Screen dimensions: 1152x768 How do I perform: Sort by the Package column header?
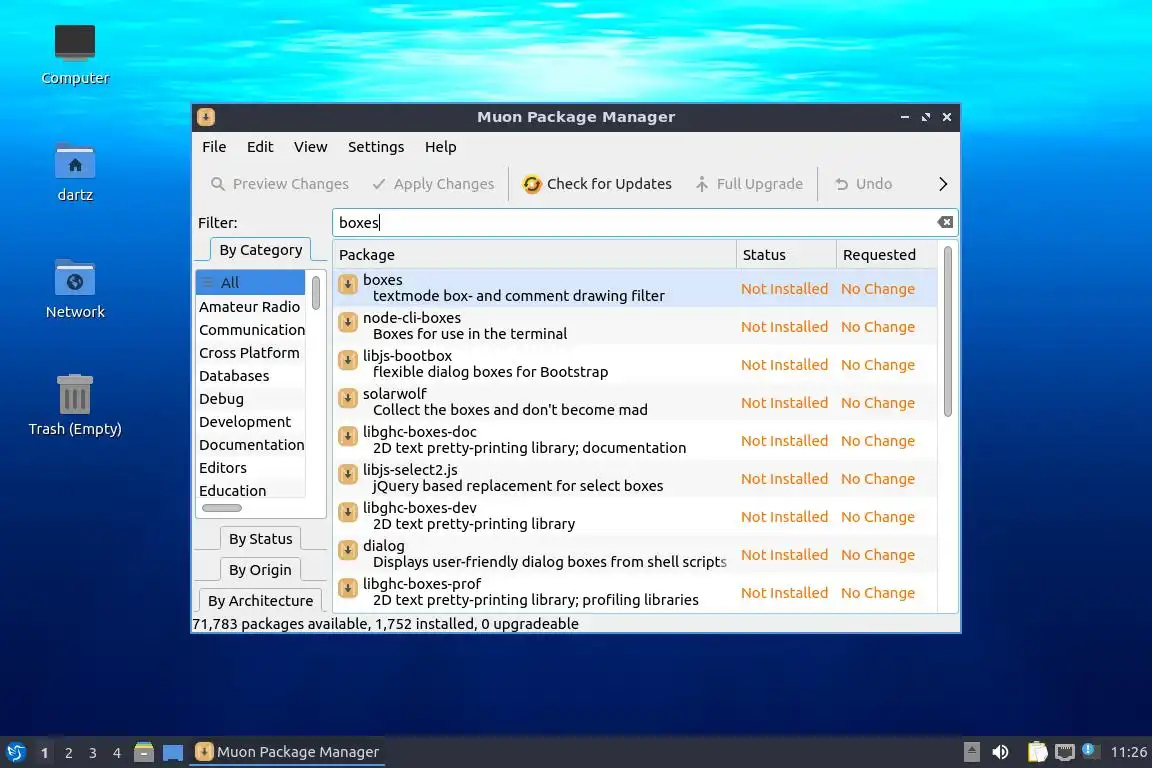[534, 254]
